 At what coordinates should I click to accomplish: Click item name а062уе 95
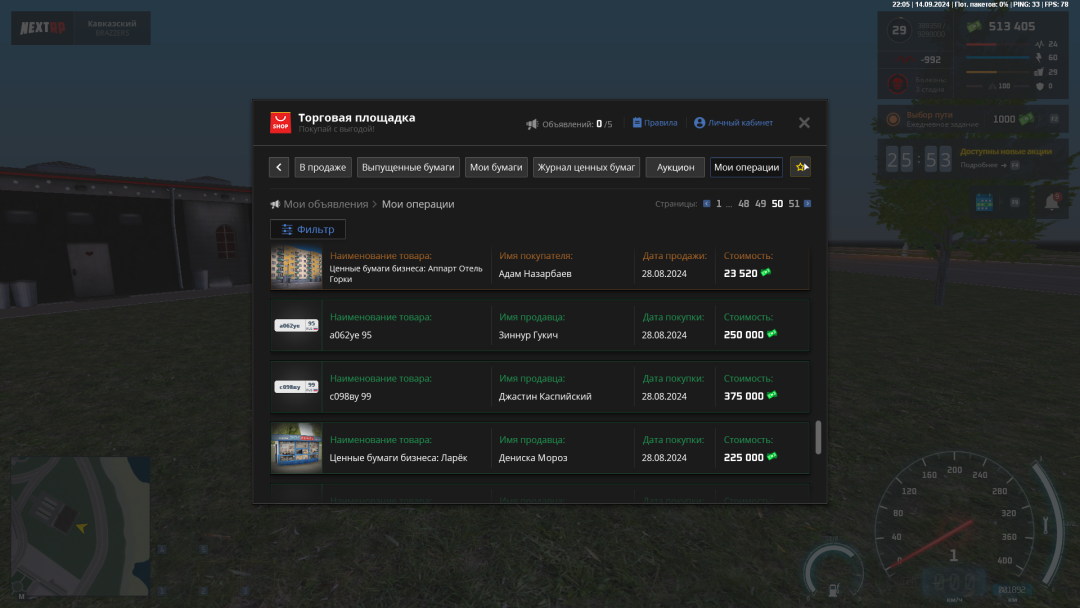point(351,335)
